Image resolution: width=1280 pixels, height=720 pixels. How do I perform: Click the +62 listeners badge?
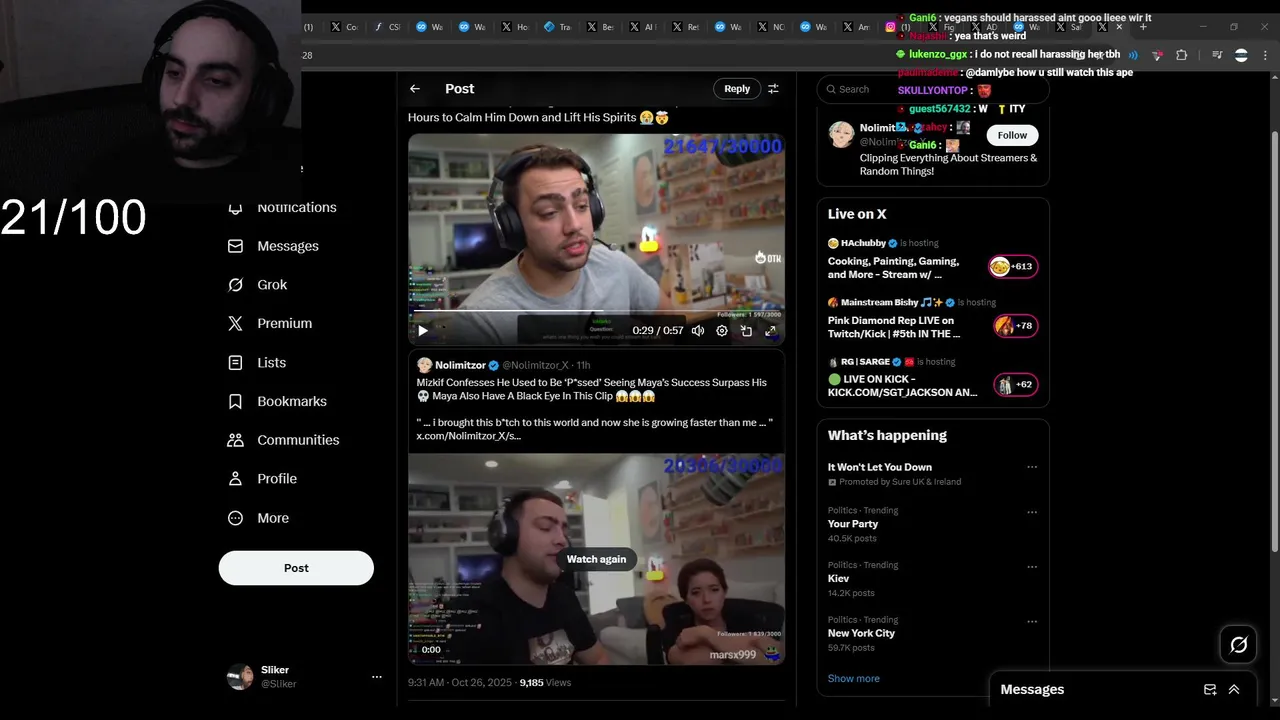1015,384
